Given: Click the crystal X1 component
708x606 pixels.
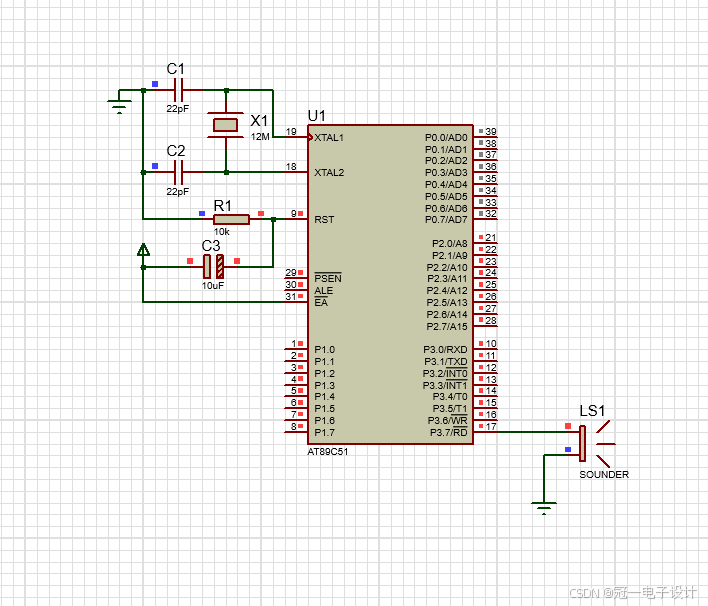Looking at the screenshot, I should 225,125.
